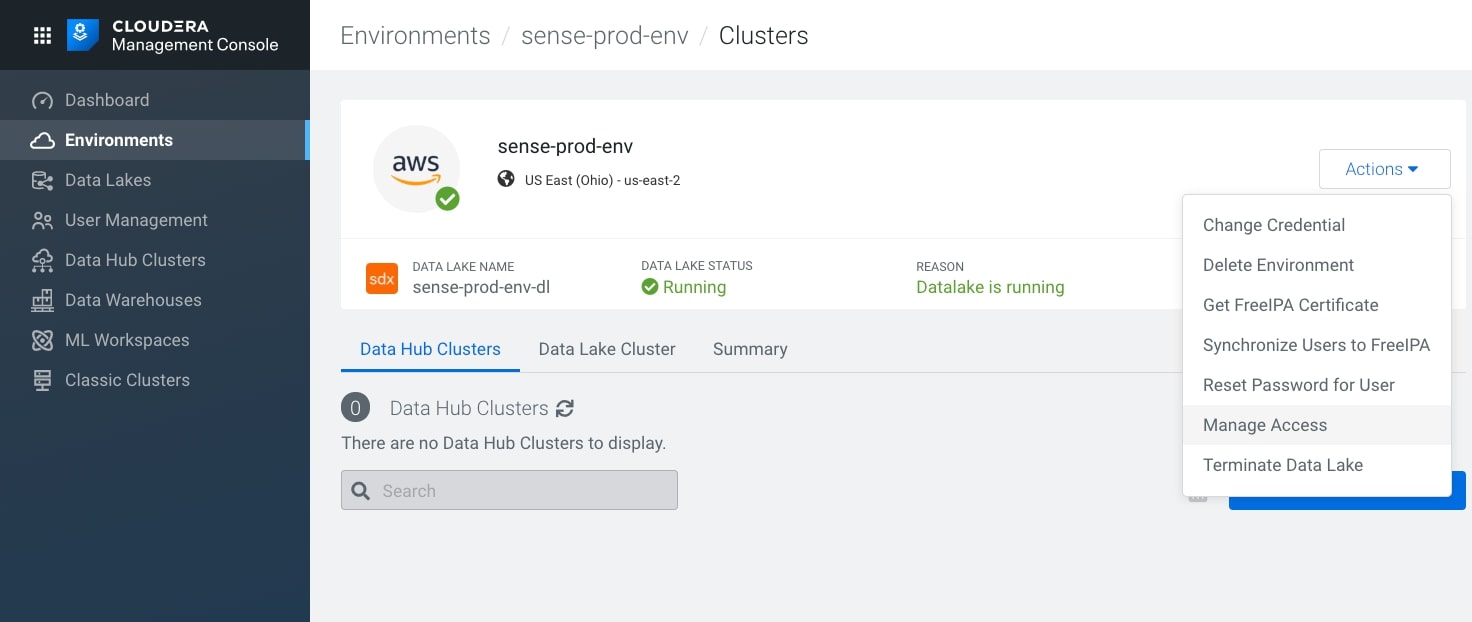The height and width of the screenshot is (622, 1472).
Task: Click the Management Console header title
Action: 195,45
